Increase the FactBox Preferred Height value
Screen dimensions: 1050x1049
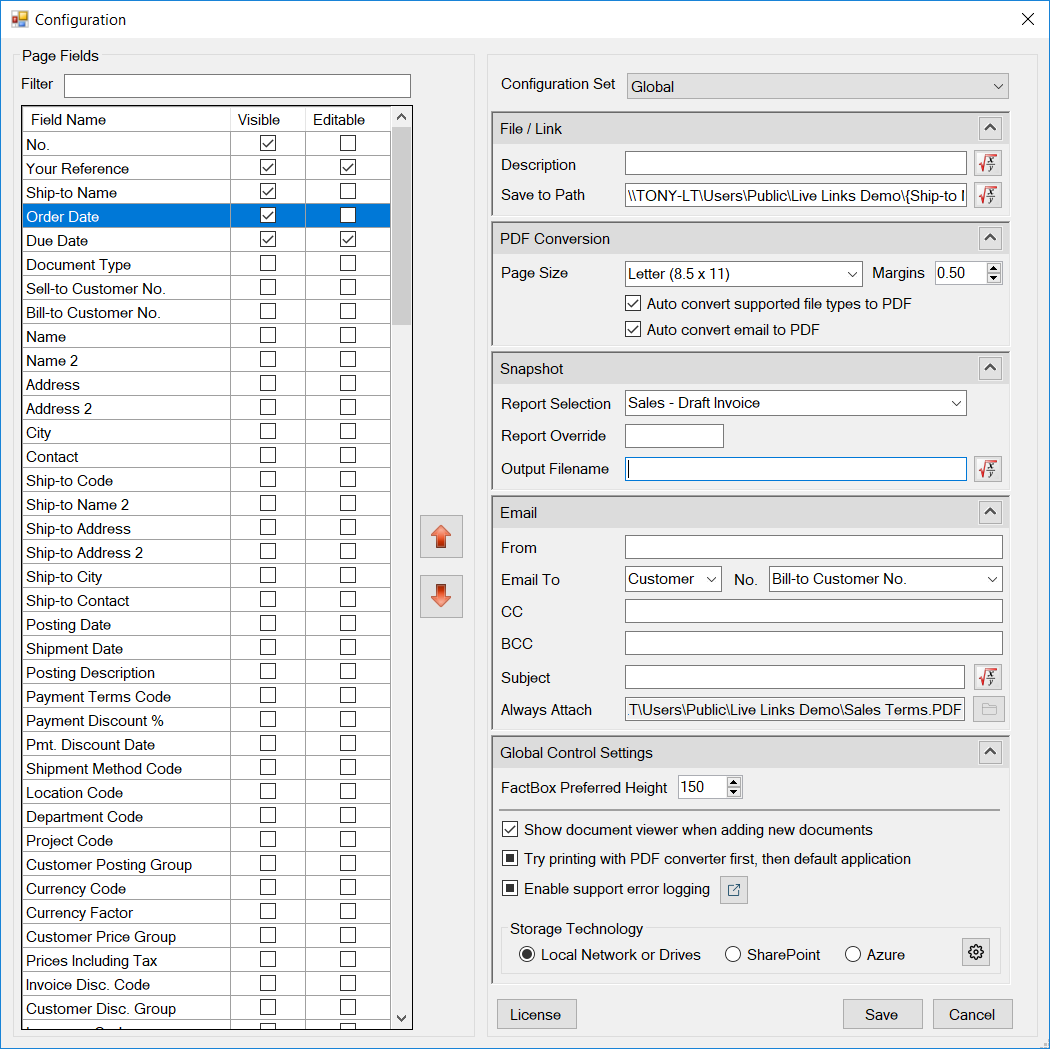click(734, 782)
